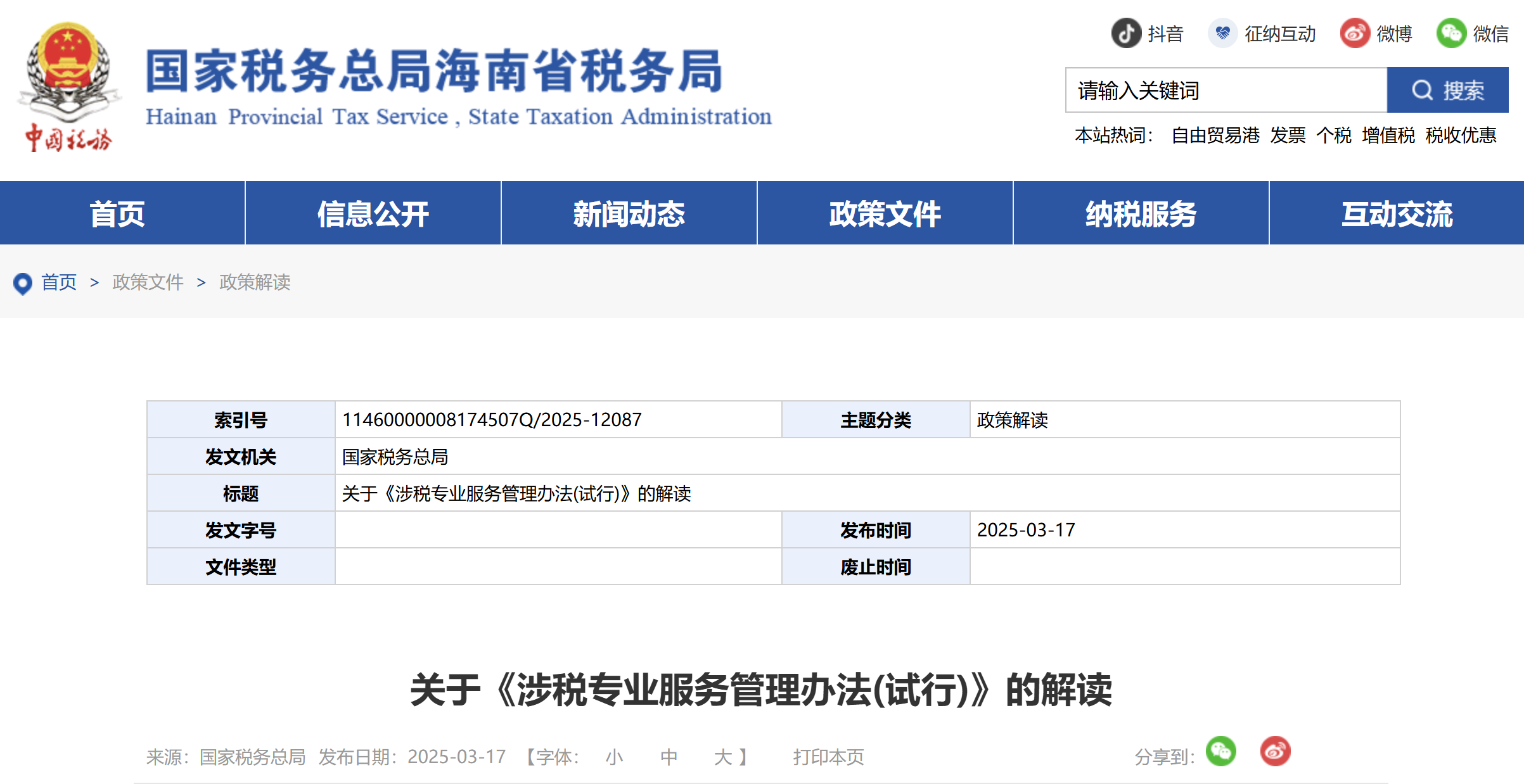Share the article via the Weibo icon
1524x784 pixels.
pyautogui.click(x=1276, y=751)
